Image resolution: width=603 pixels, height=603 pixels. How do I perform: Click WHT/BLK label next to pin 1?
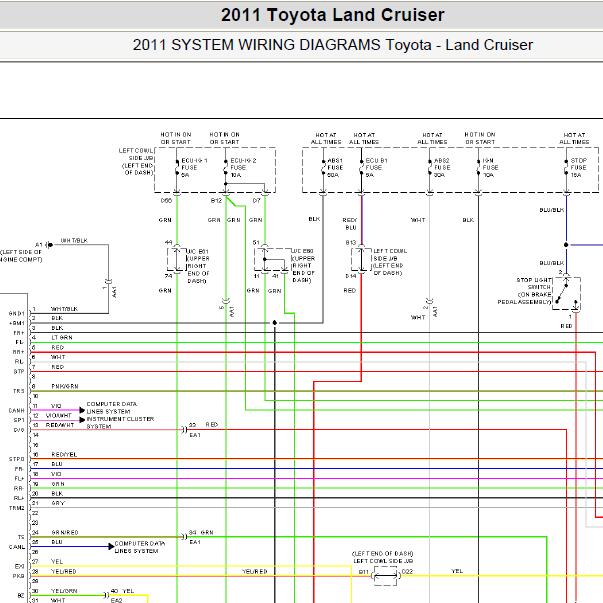64,309
